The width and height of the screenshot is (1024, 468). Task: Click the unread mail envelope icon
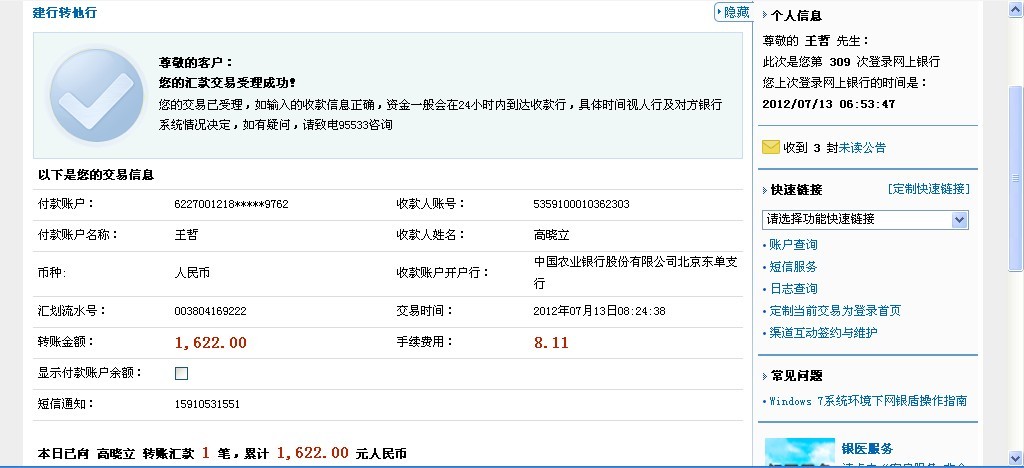coord(770,147)
